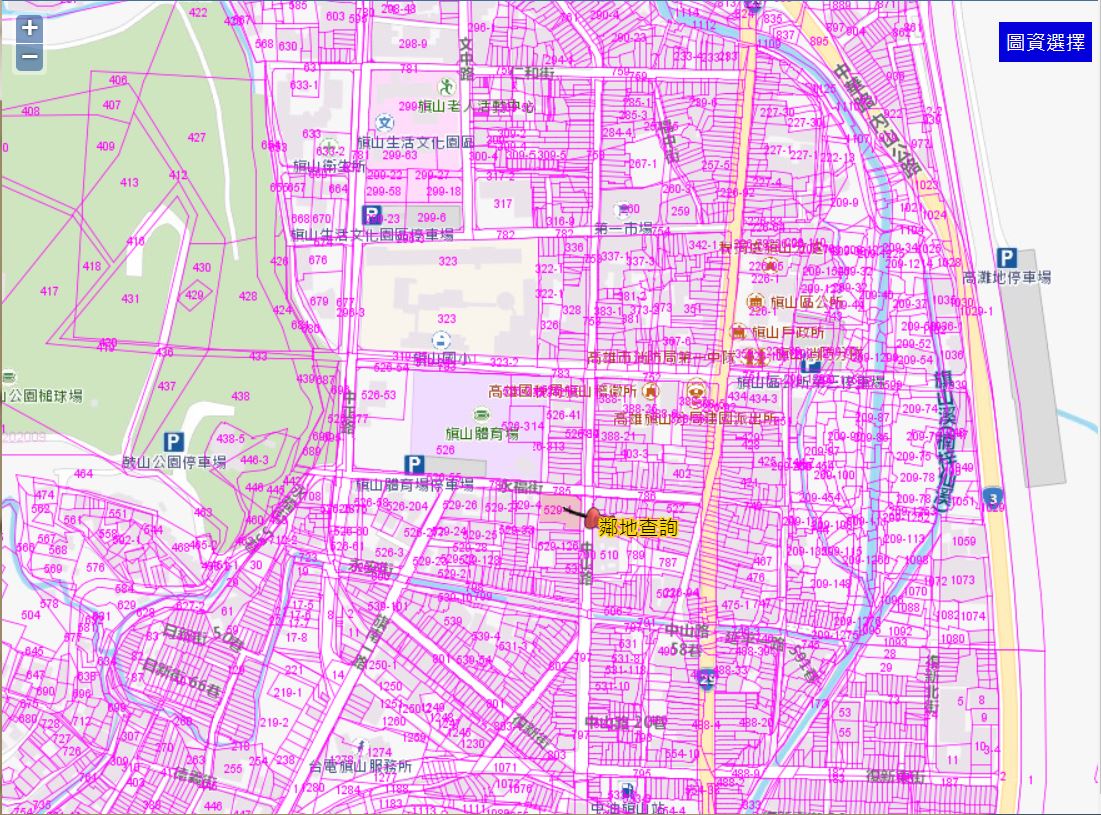The width and height of the screenshot is (1101, 815).
Task: Select parcel number 464
Action: (x=84, y=474)
